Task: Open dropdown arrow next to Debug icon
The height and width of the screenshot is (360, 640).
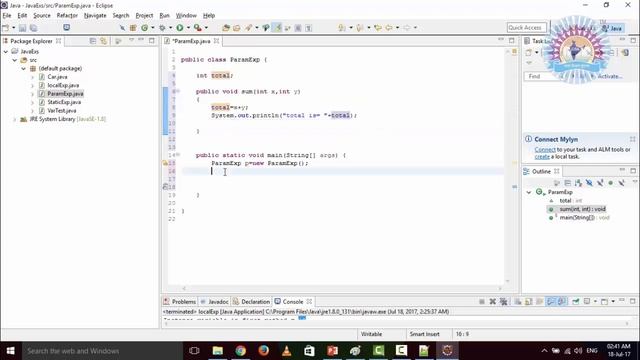Action: (171, 28)
